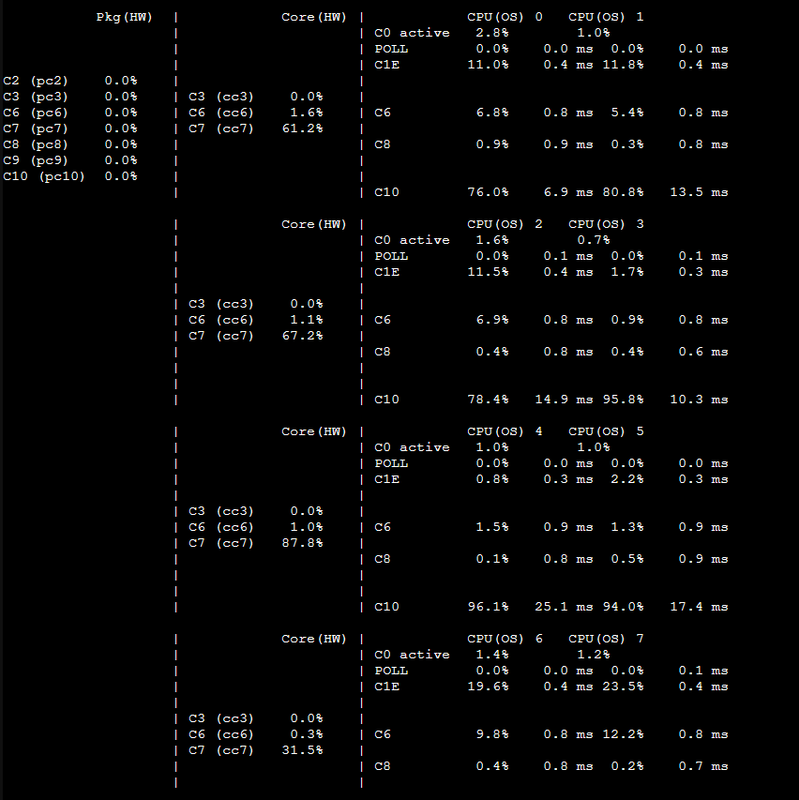
Task: Click the C6 (pc6) package row label
Action: pyautogui.click(x=35, y=113)
